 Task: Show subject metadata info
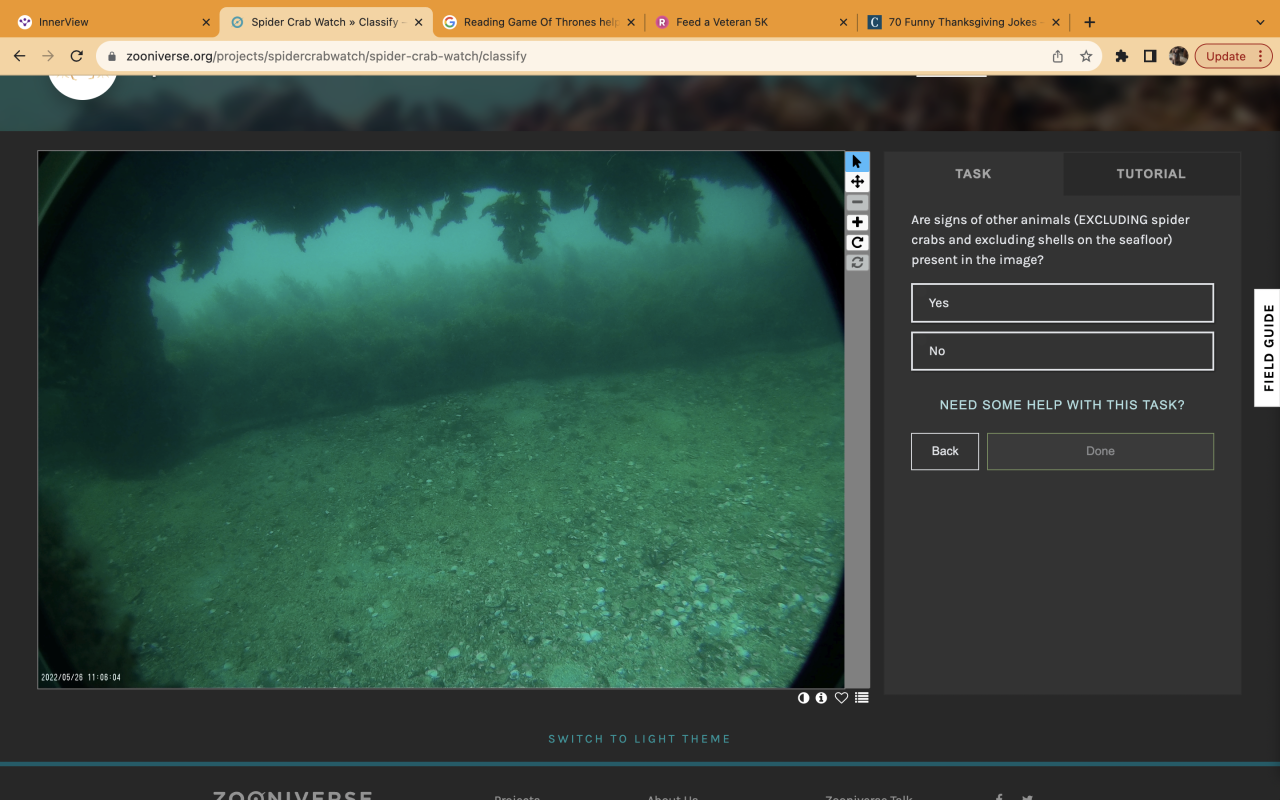tap(821, 698)
